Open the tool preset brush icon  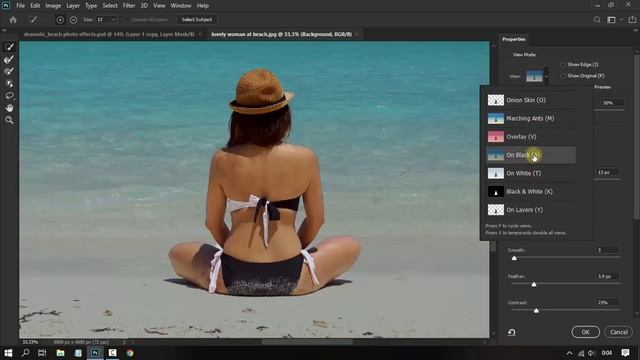(x=33, y=20)
